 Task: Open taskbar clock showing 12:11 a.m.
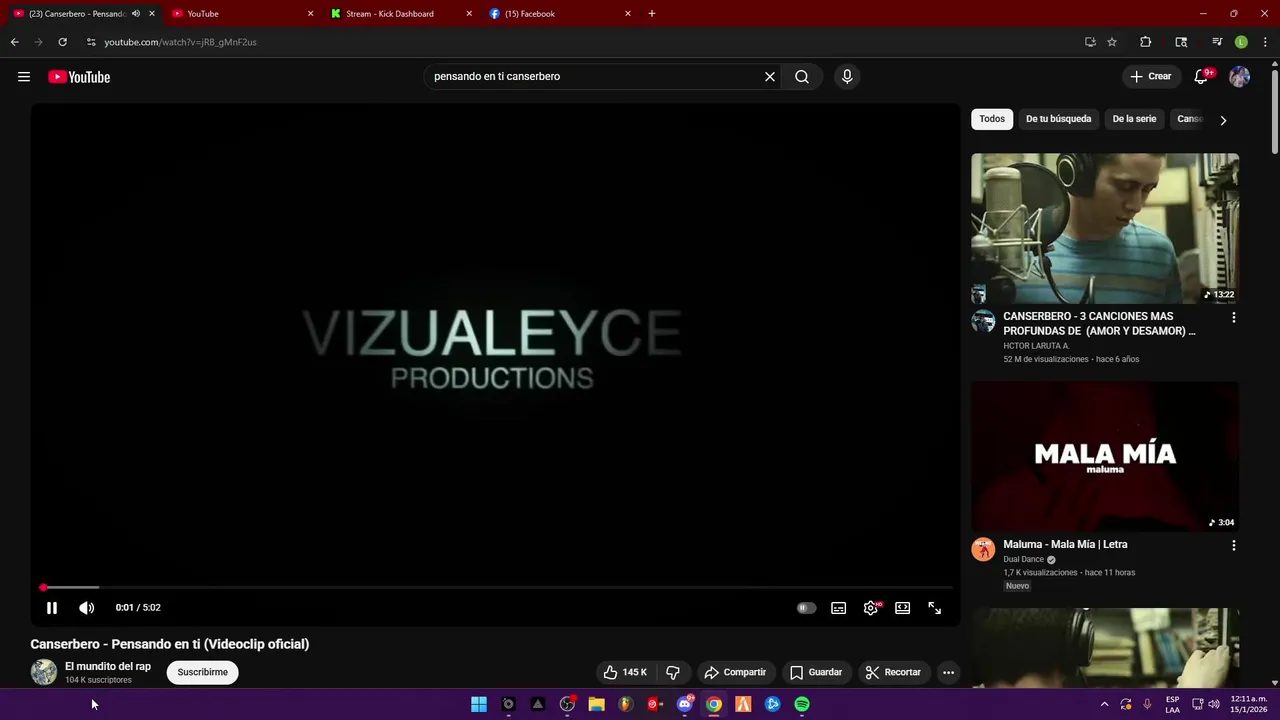[x=1249, y=704]
